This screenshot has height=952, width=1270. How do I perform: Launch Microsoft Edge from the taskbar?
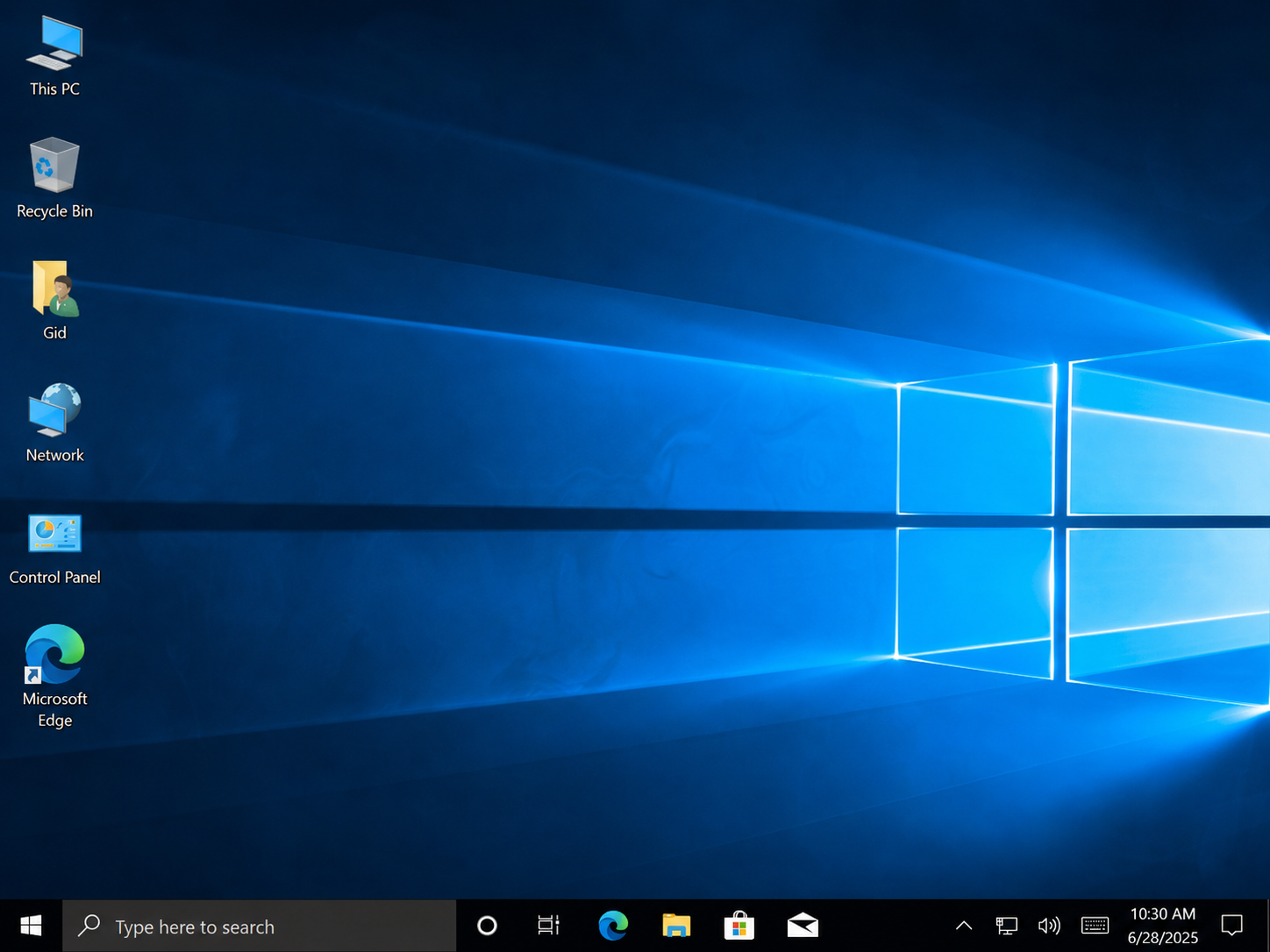click(x=613, y=926)
